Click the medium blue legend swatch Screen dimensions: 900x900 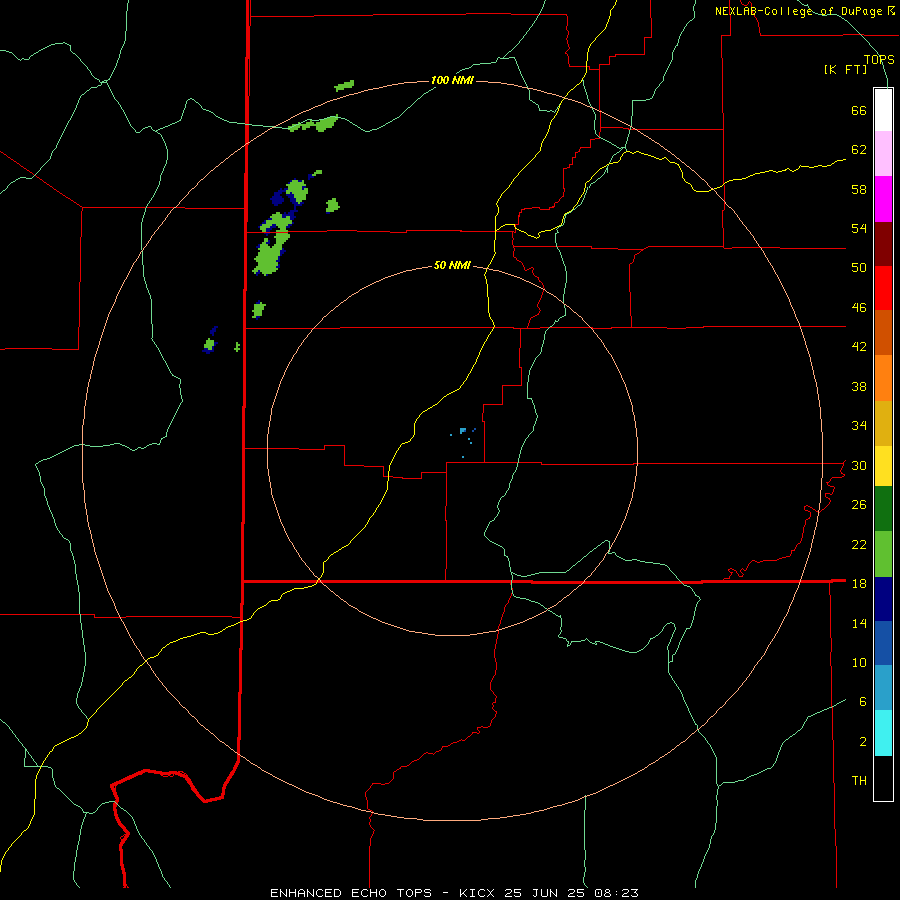[883, 643]
